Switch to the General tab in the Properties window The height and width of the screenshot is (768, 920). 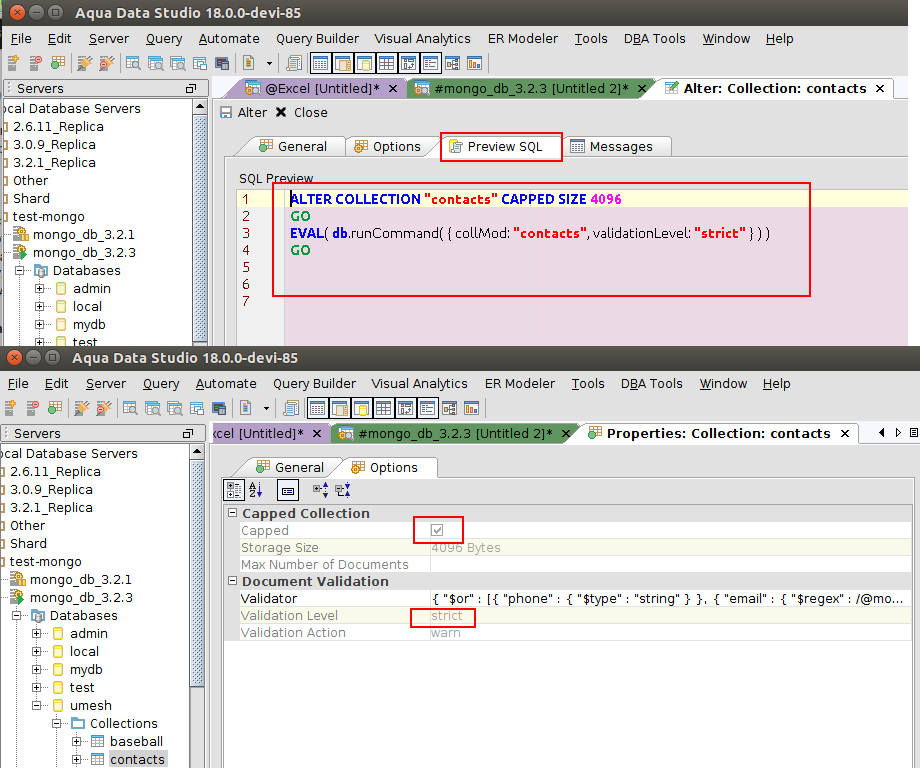point(290,468)
